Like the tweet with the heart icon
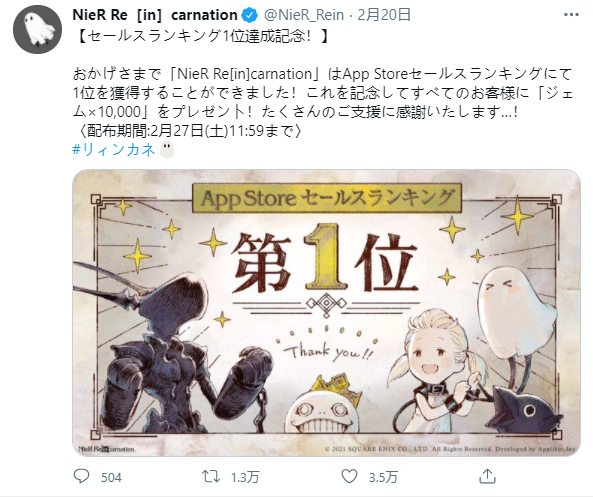Screen dimensions: 593x498 pos(349,476)
